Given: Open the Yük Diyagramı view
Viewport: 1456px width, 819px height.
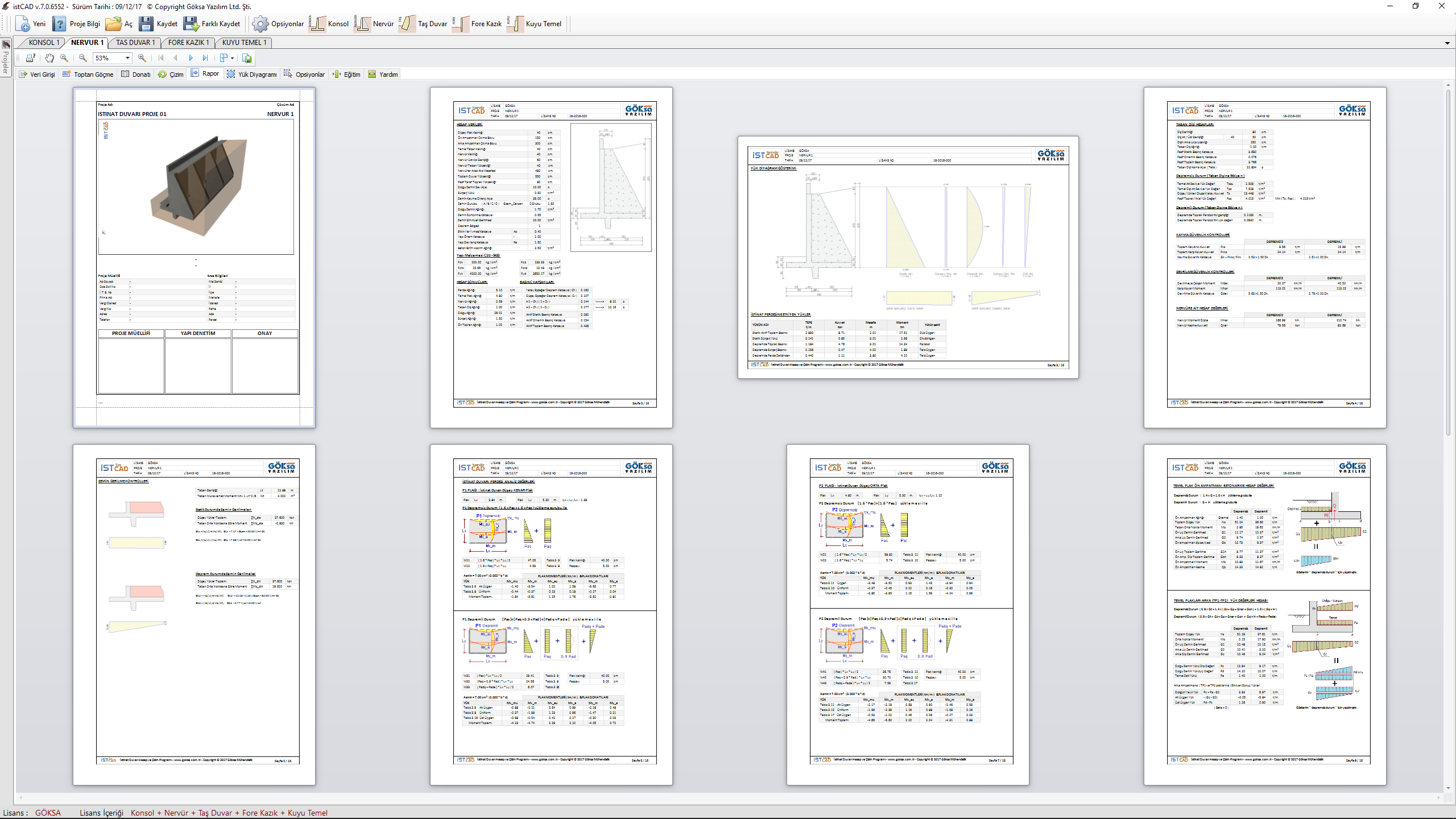Looking at the screenshot, I should click(x=251, y=75).
